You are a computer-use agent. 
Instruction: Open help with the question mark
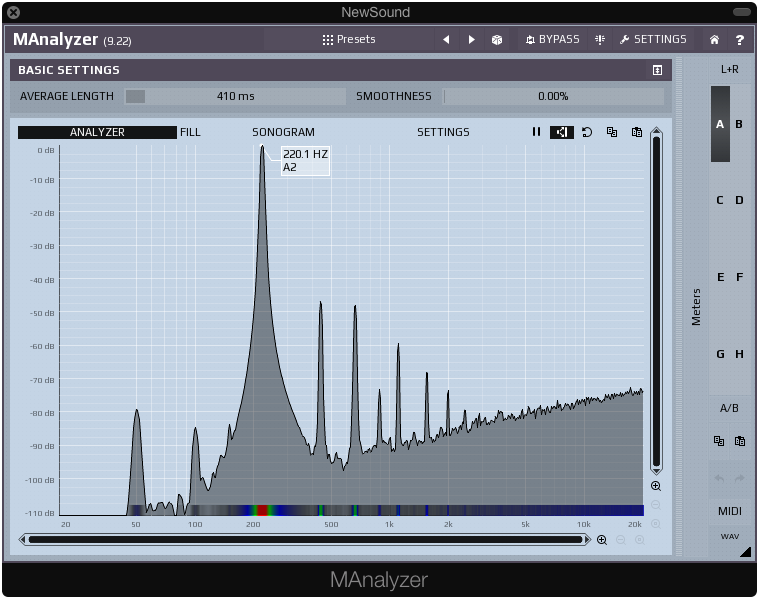point(740,40)
